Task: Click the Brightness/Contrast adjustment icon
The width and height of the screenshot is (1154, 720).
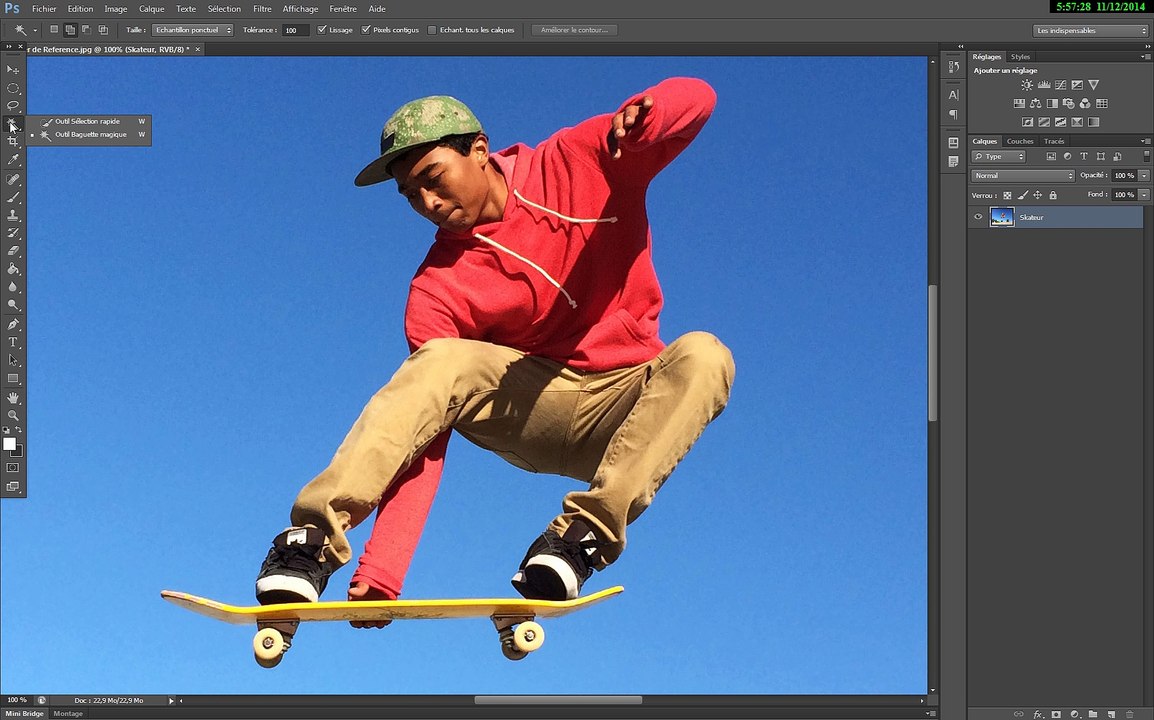Action: pyautogui.click(x=1027, y=85)
